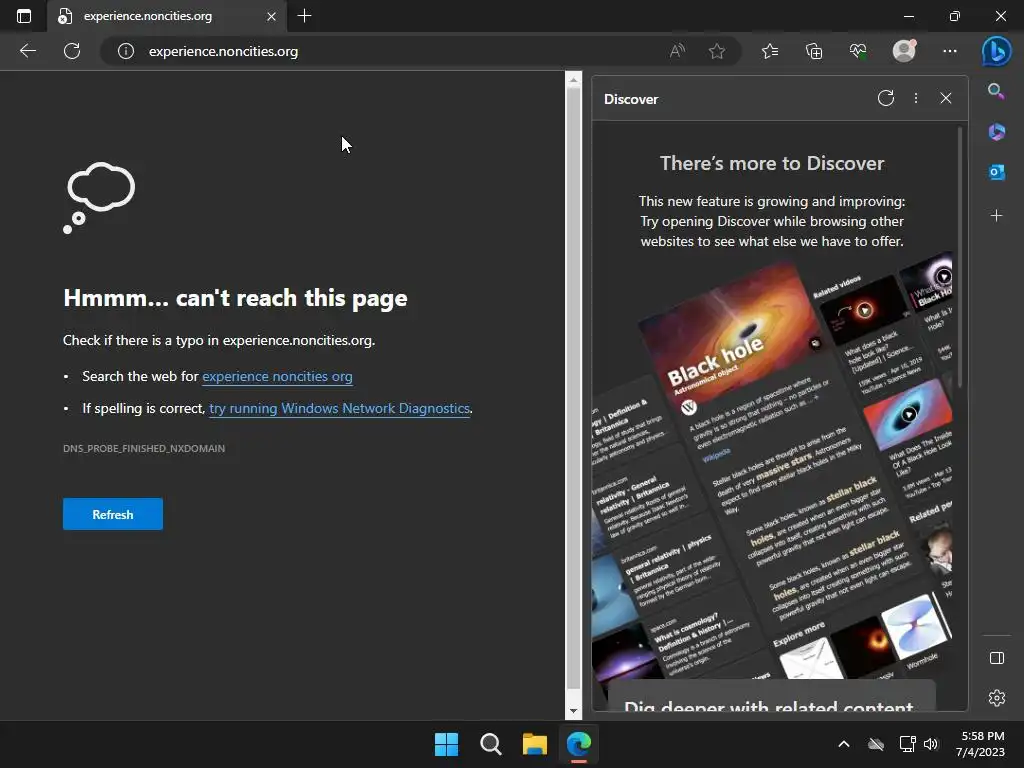The image size is (1024, 768).
Task: Open the volume speaker icon
Action: [x=931, y=744]
